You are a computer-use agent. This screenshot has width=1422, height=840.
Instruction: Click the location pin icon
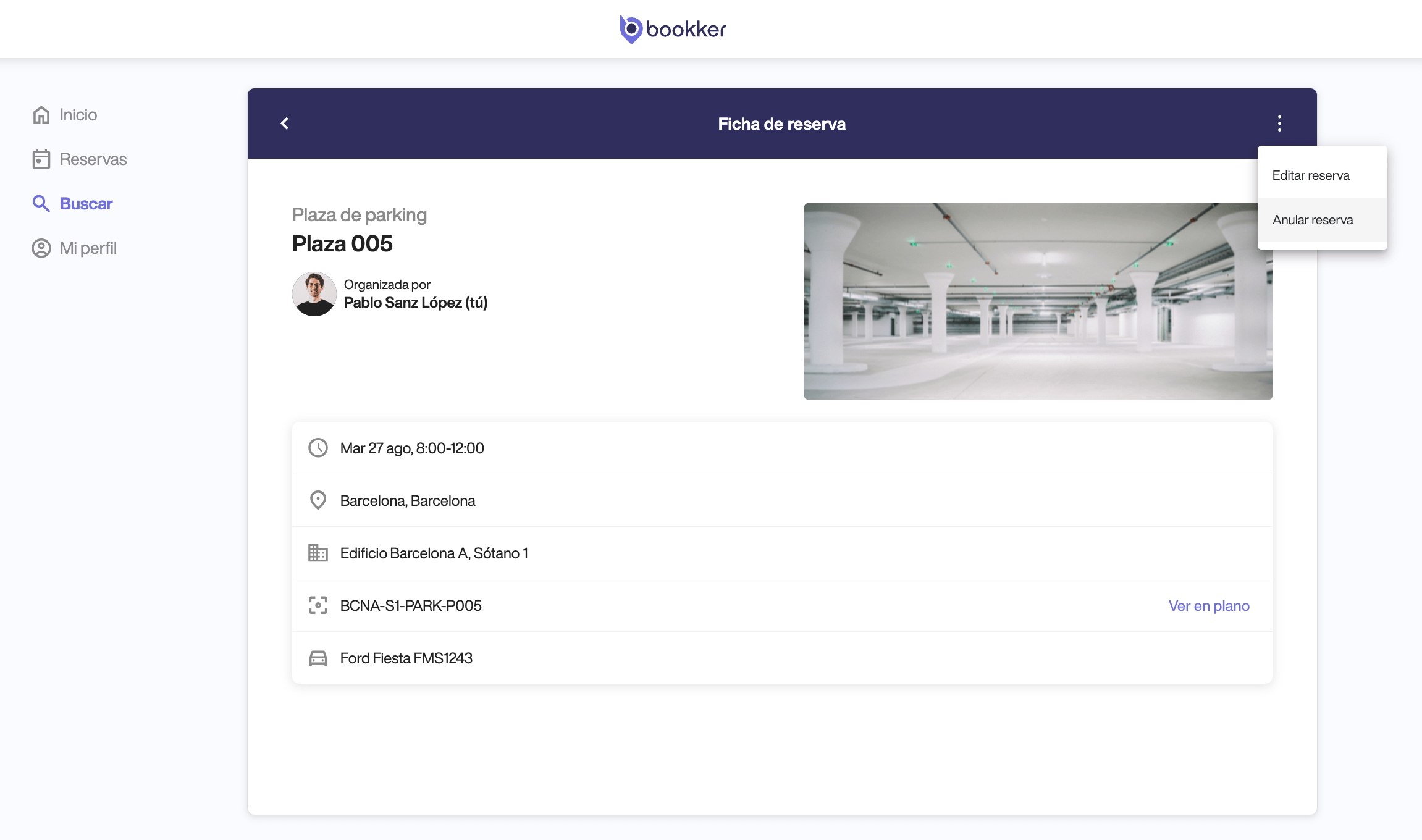[318, 500]
